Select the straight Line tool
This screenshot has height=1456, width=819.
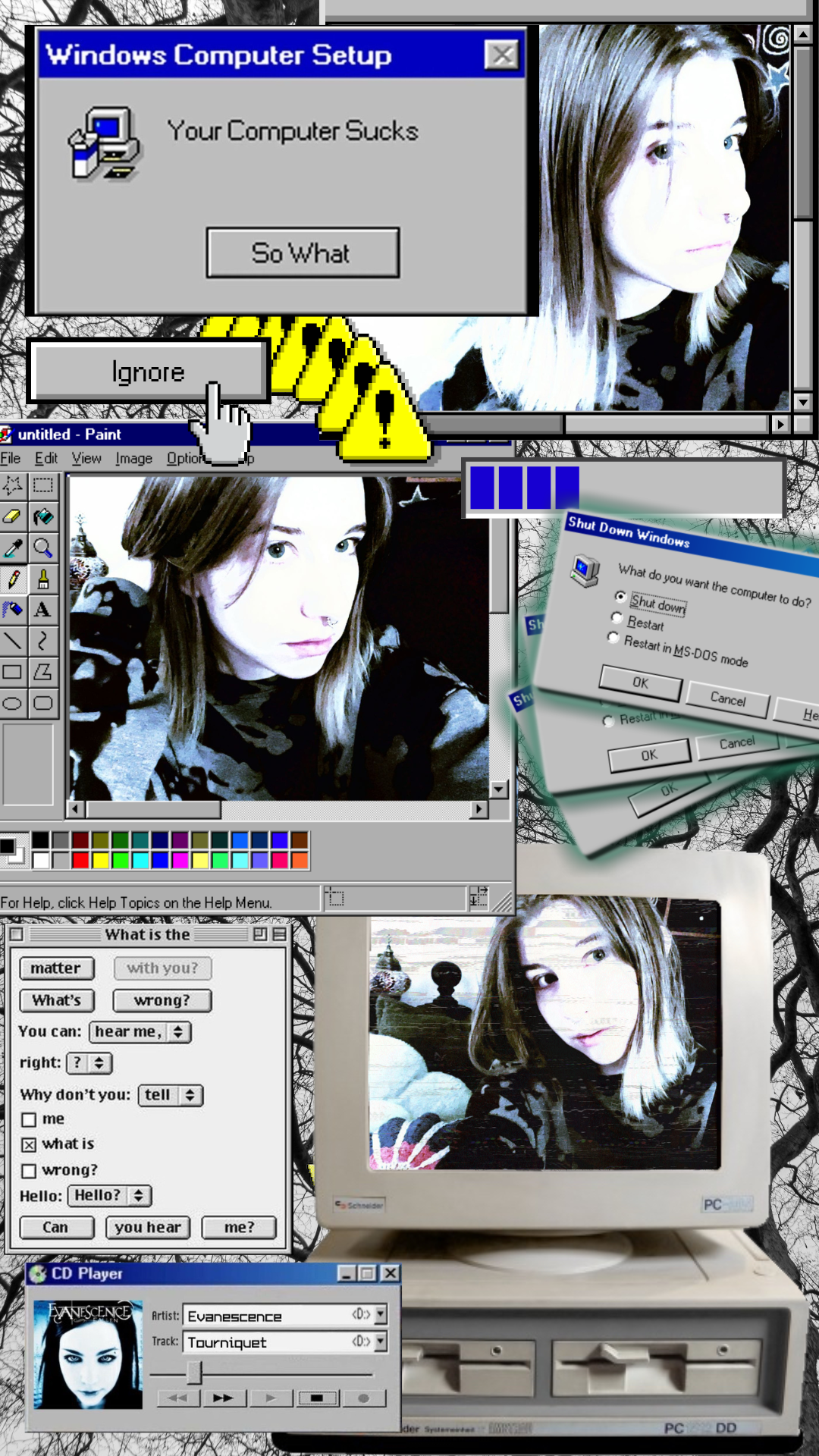[13, 641]
